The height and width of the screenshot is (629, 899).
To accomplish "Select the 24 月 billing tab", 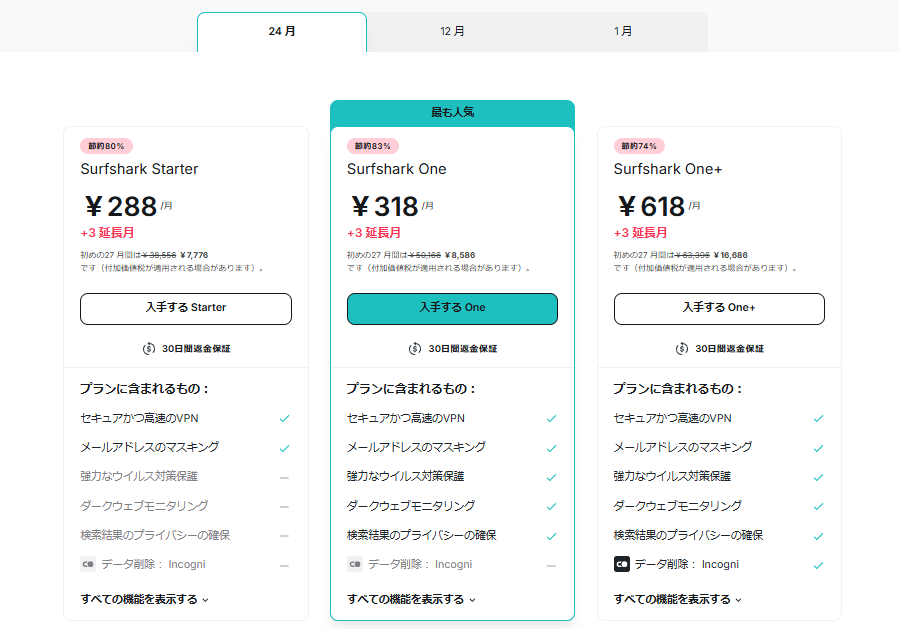I will point(282,32).
